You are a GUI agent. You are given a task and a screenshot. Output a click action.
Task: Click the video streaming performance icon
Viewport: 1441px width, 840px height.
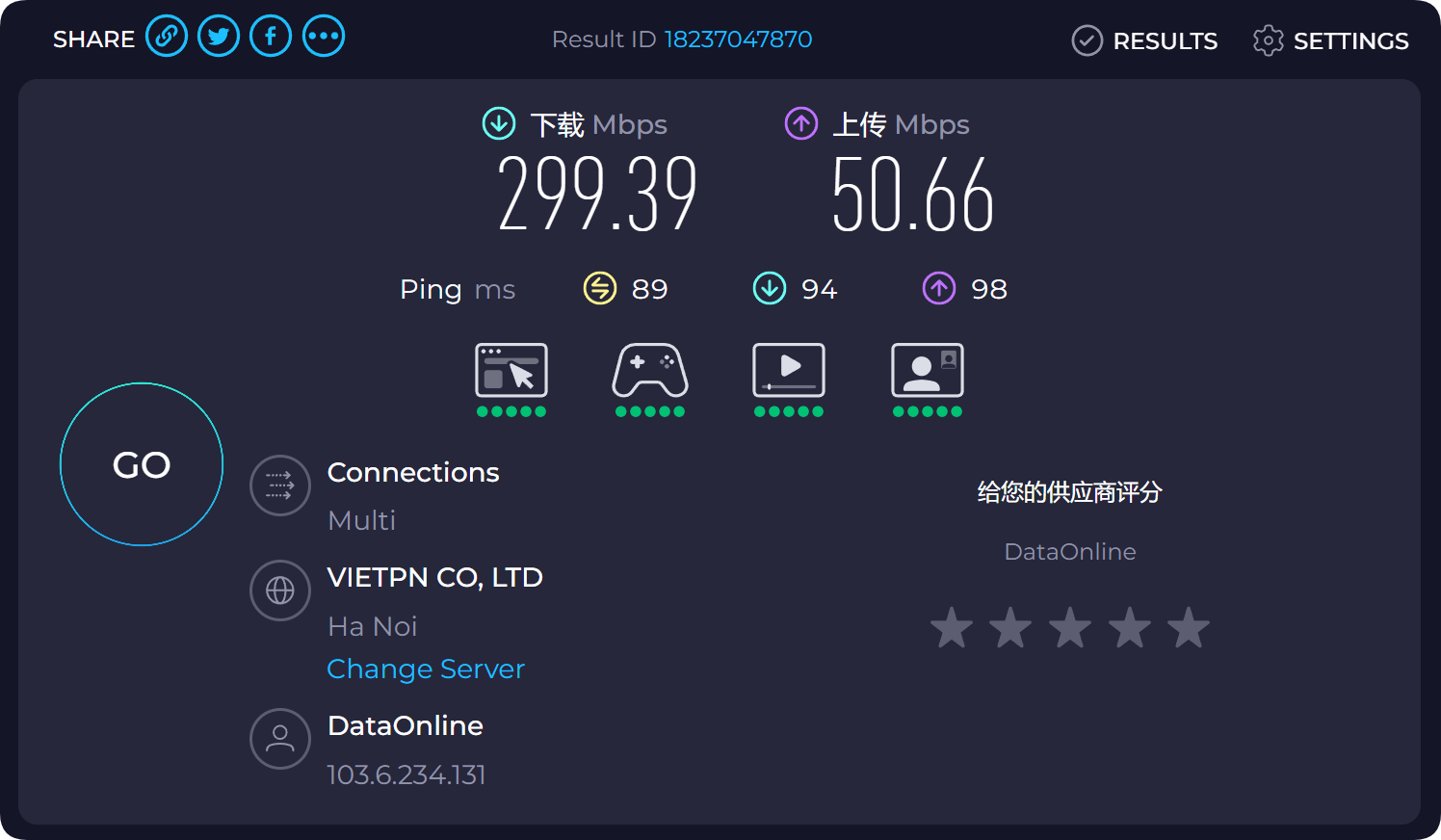[x=789, y=371]
